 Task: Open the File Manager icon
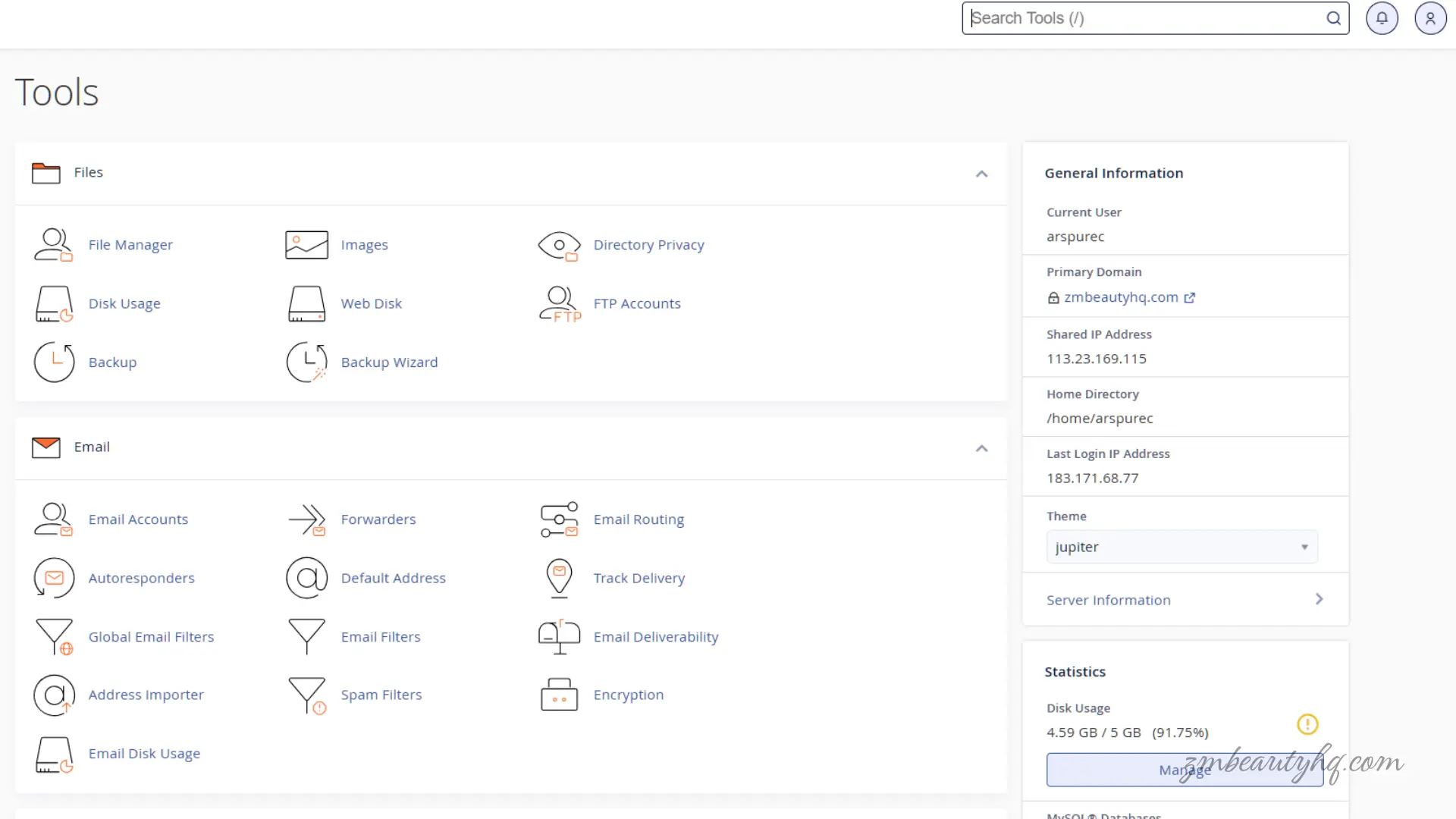coord(54,245)
